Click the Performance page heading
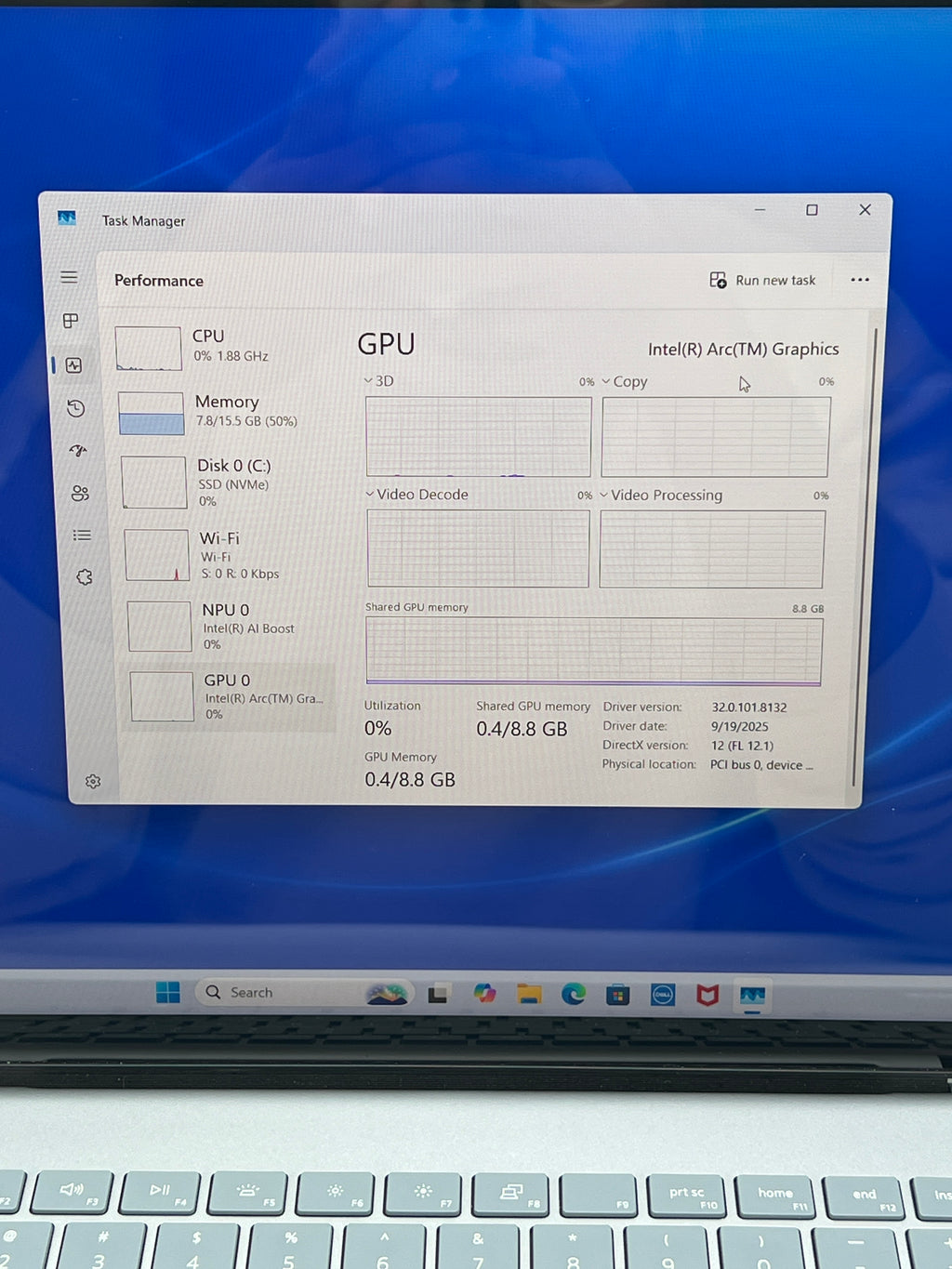This screenshot has width=952, height=1269. pos(159,281)
